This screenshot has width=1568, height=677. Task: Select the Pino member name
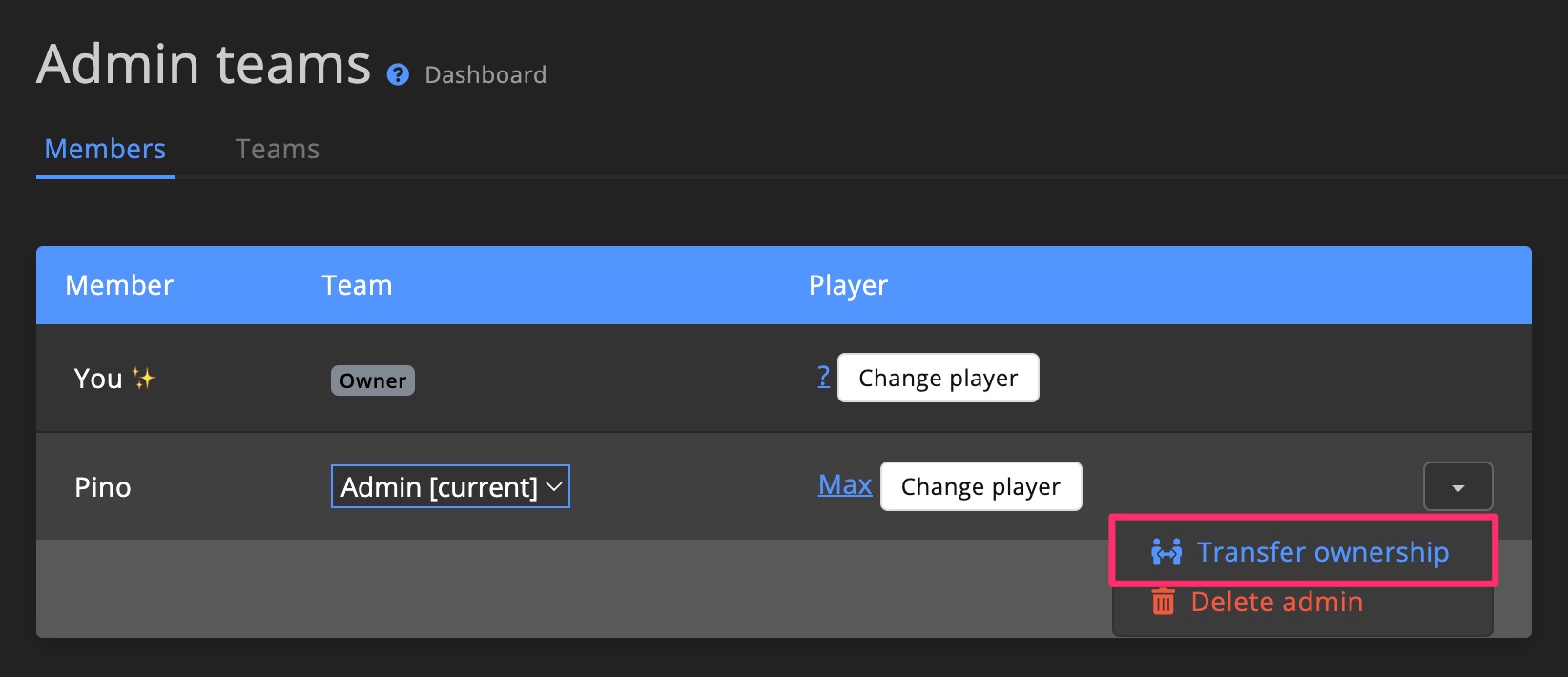pyautogui.click(x=102, y=486)
